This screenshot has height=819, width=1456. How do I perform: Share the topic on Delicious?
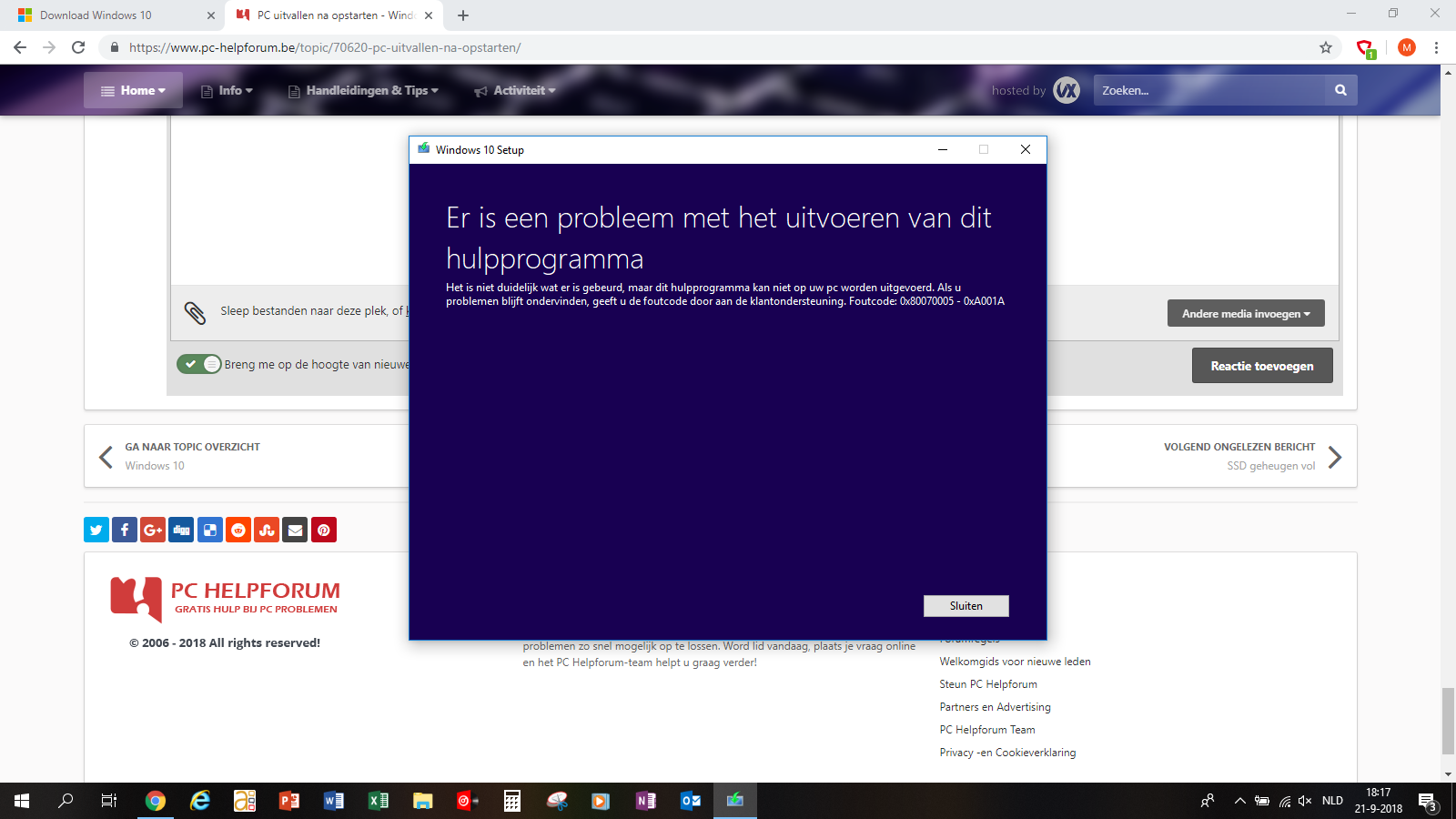click(210, 530)
